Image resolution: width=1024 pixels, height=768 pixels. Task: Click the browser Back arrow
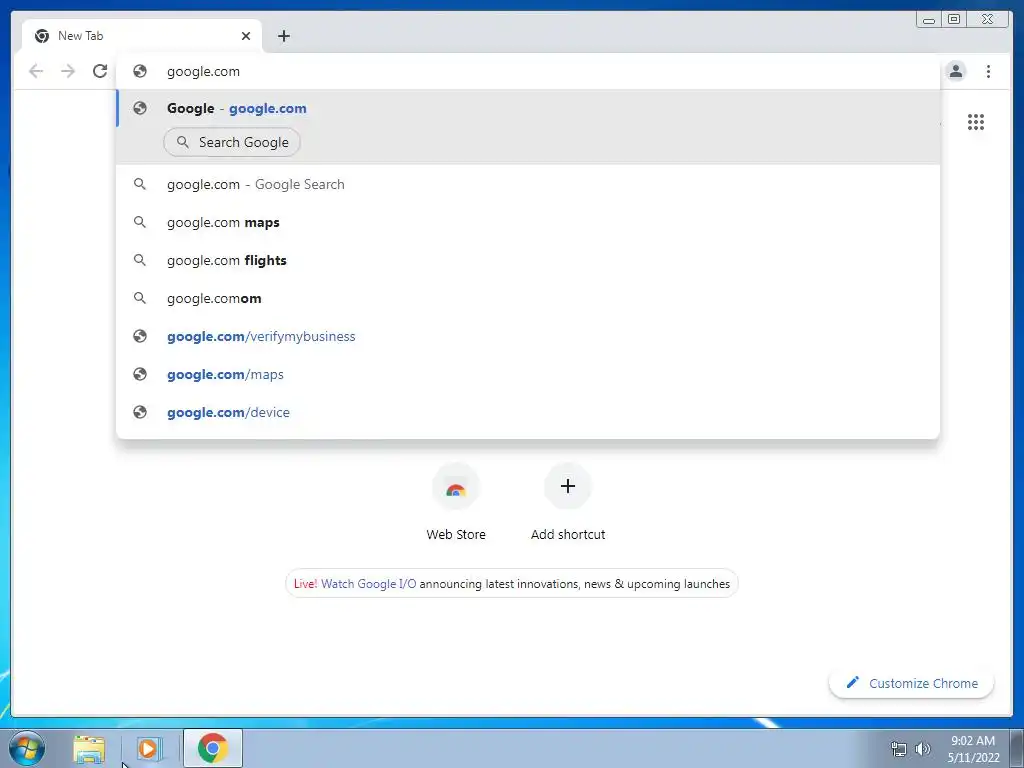pyautogui.click(x=36, y=71)
